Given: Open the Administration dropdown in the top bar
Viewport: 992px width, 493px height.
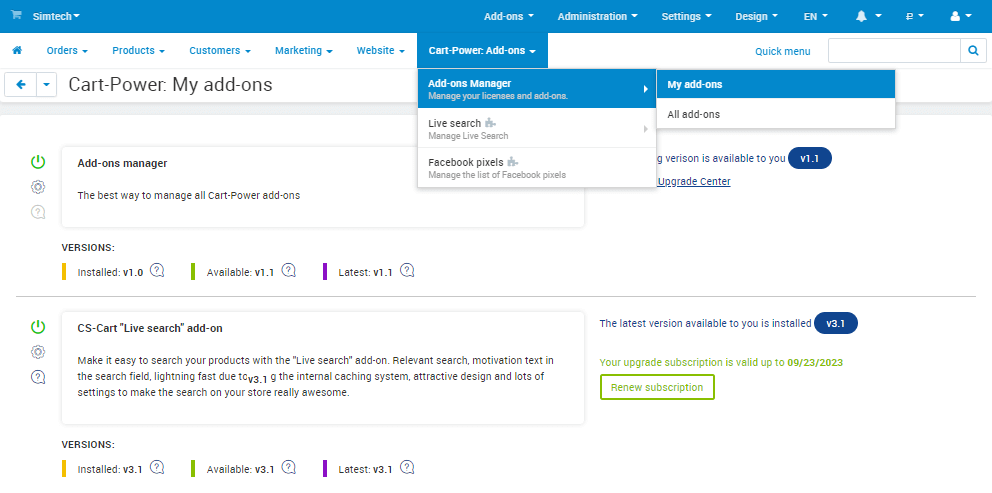Looking at the screenshot, I should pos(597,16).
